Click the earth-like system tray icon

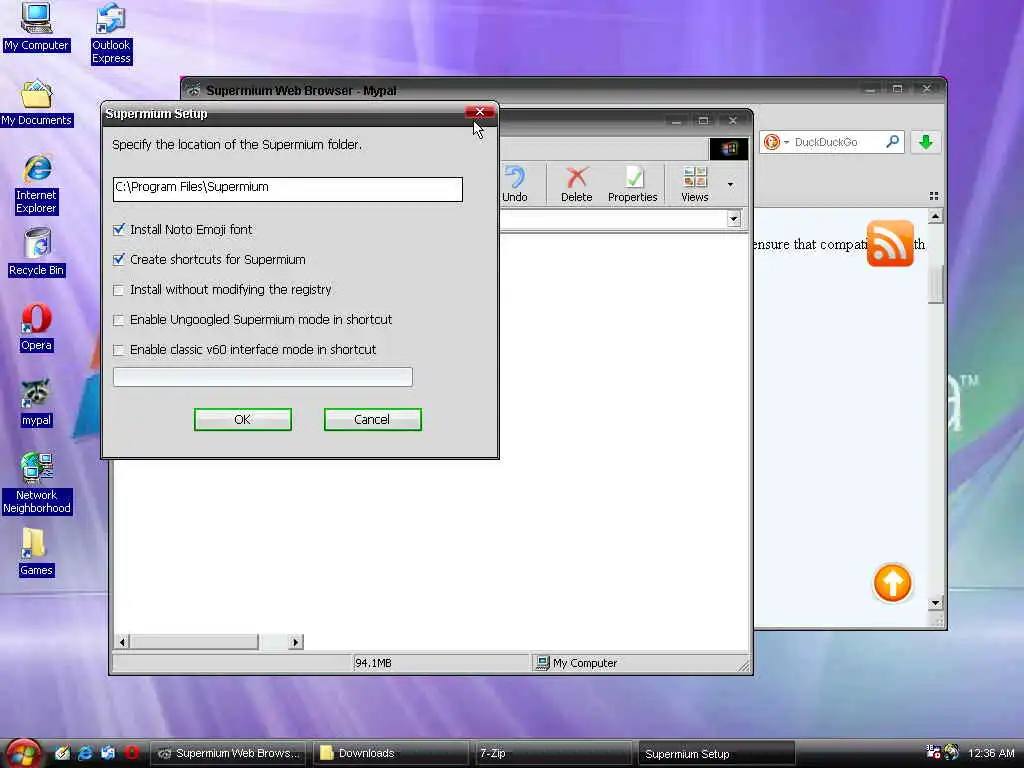coord(952,752)
